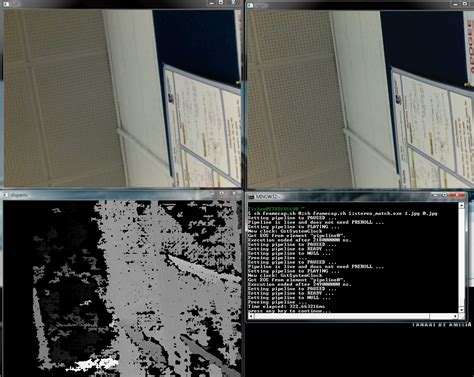Click the 'Press any key to continue...' line
474x377 pixels.
289,311
